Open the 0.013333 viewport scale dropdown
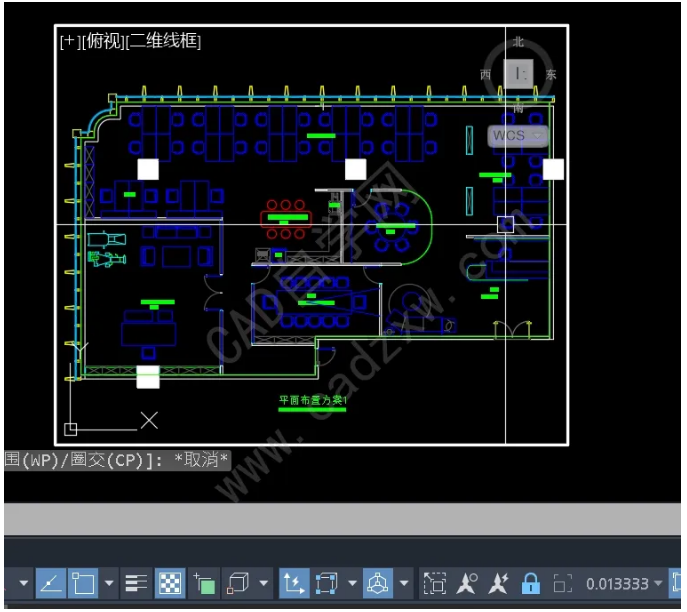The width and height of the screenshot is (687, 612). point(624,586)
